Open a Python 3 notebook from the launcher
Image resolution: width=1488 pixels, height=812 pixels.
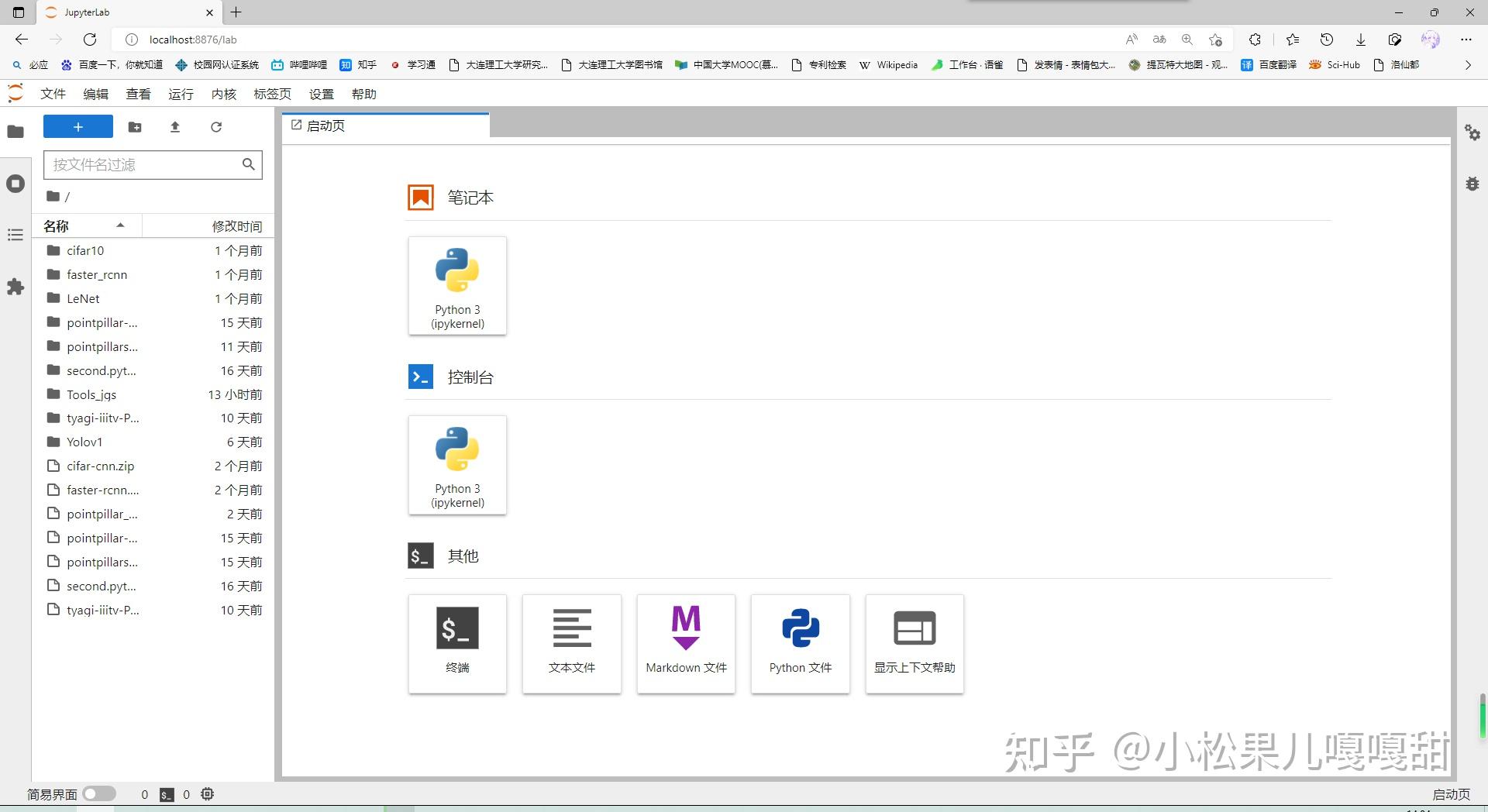pyautogui.click(x=457, y=285)
